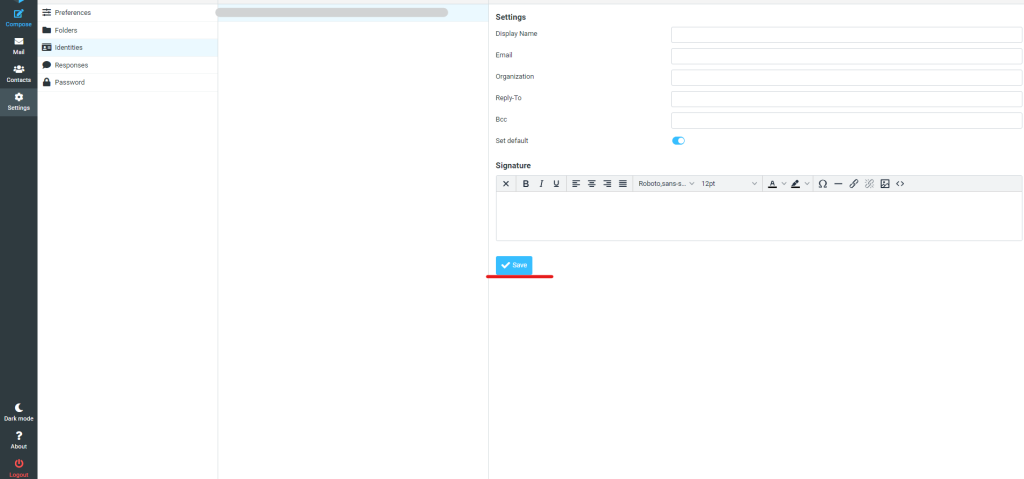Select Responses in settings menu

[71, 65]
